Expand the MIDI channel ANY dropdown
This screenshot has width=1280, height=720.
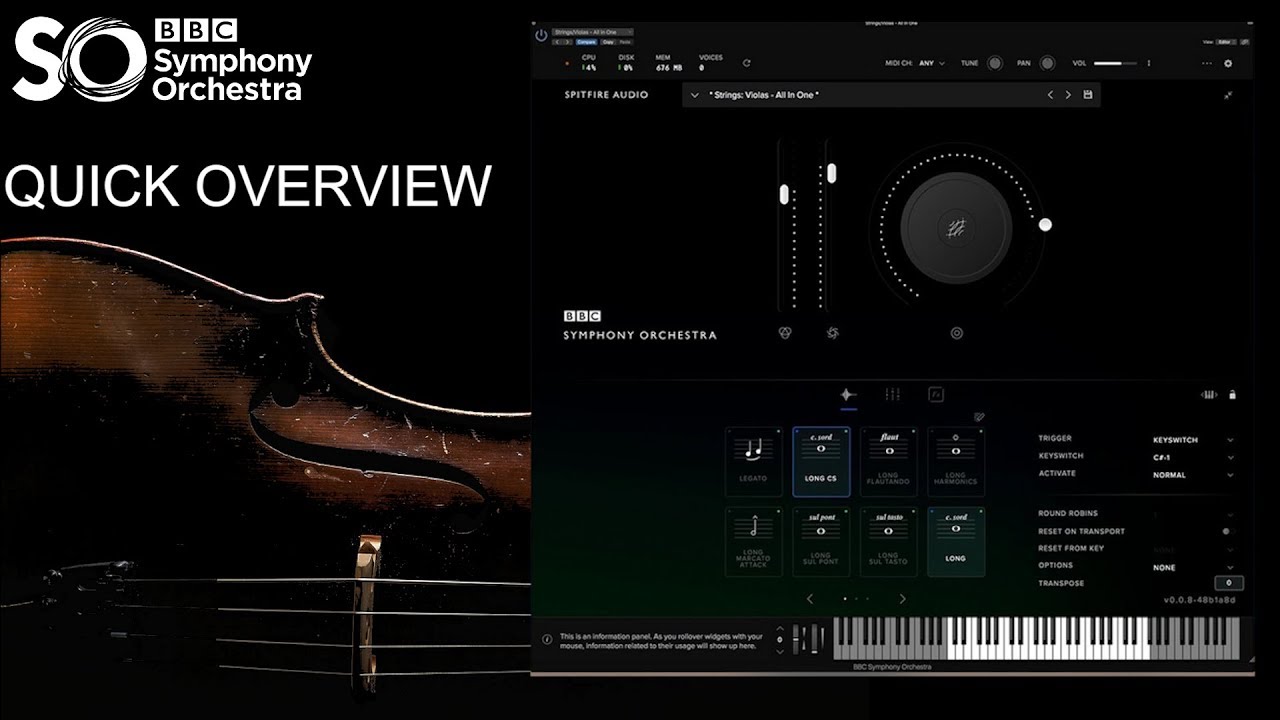931,63
